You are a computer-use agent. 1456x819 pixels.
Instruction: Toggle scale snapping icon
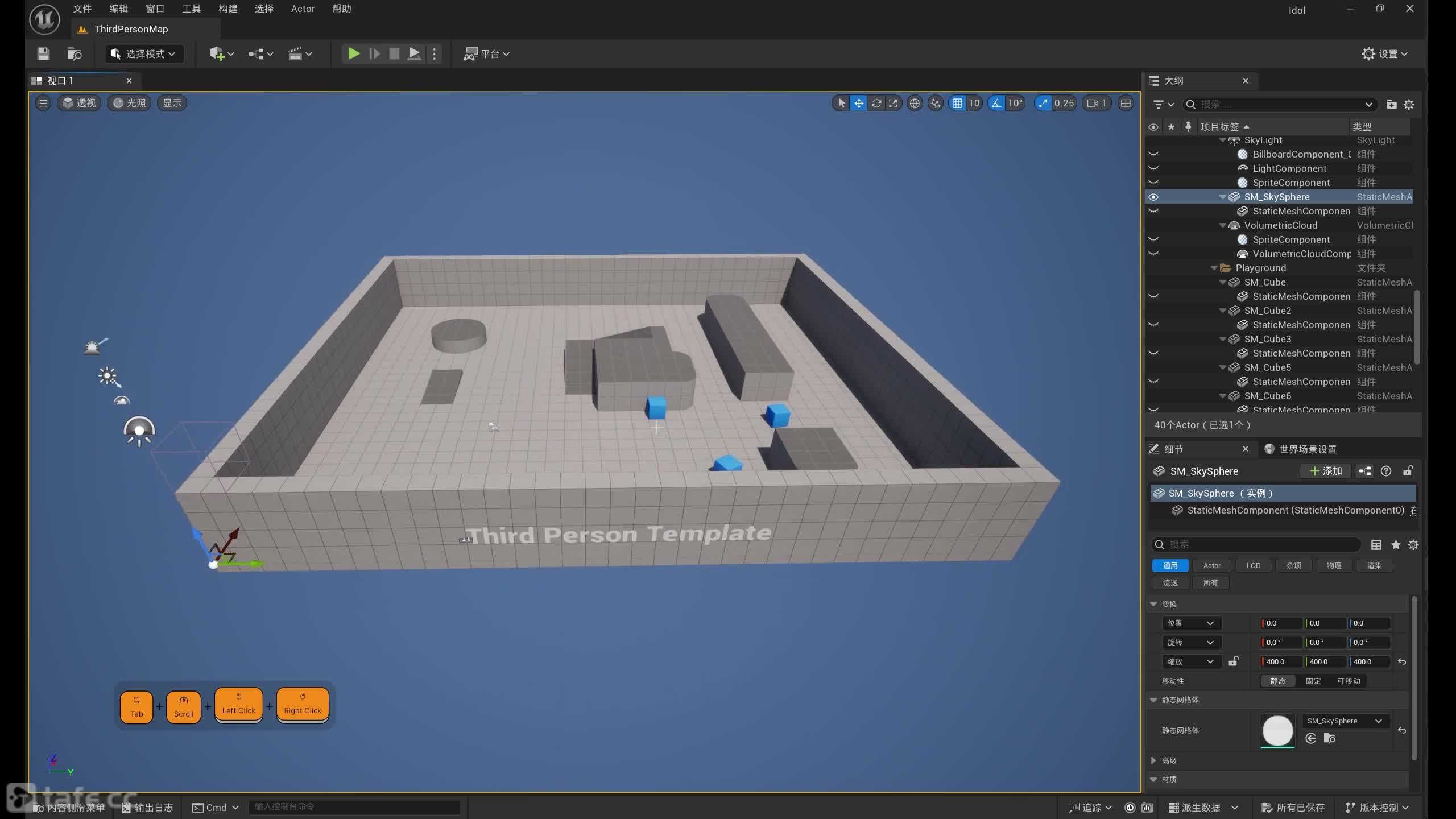[x=1043, y=103]
